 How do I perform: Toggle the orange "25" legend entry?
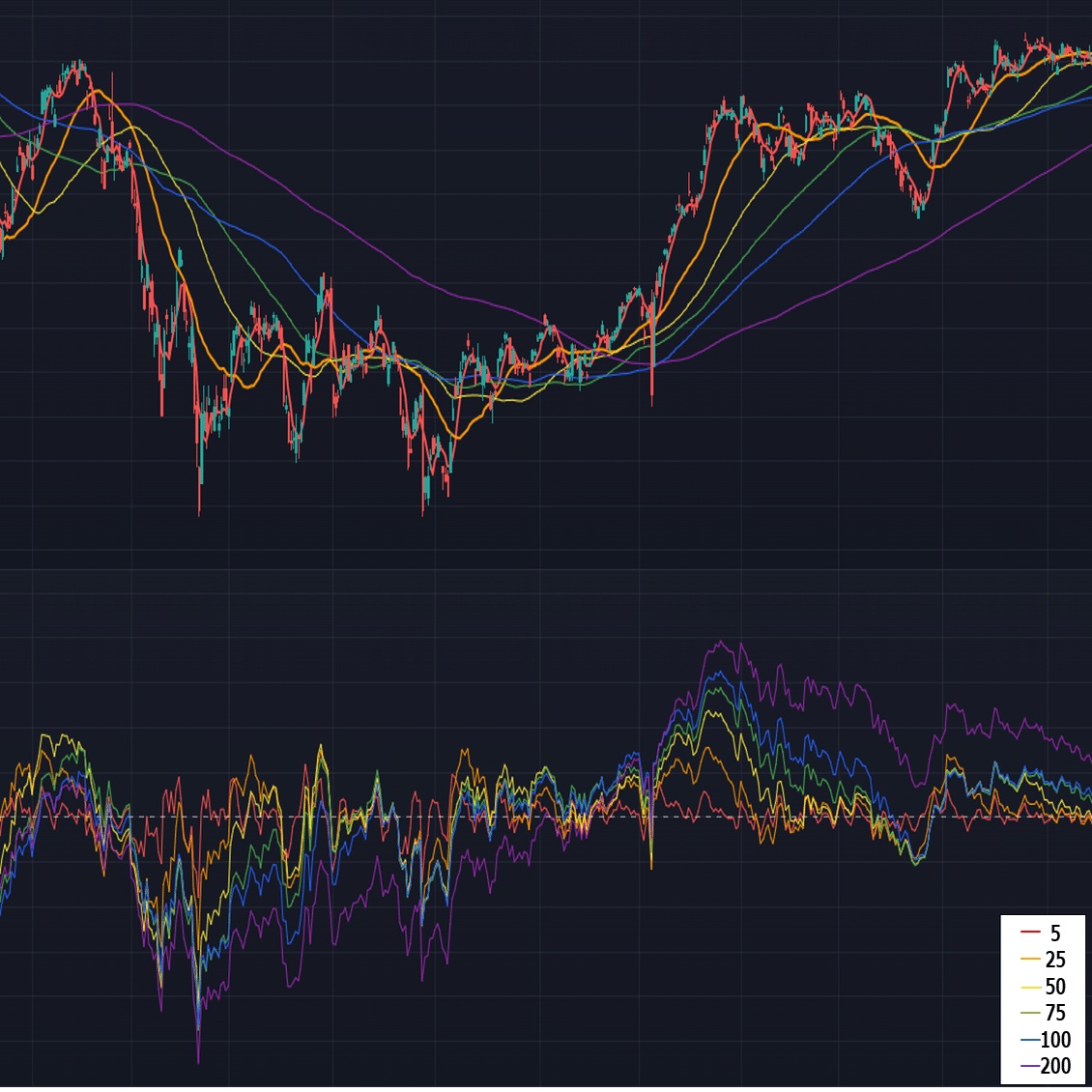(x=1043, y=959)
